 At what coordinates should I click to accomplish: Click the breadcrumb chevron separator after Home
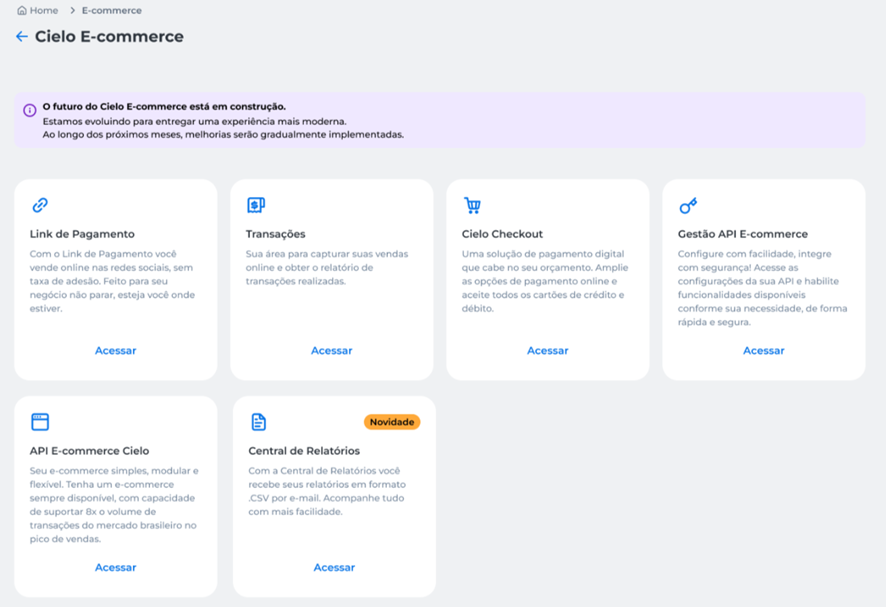72,10
